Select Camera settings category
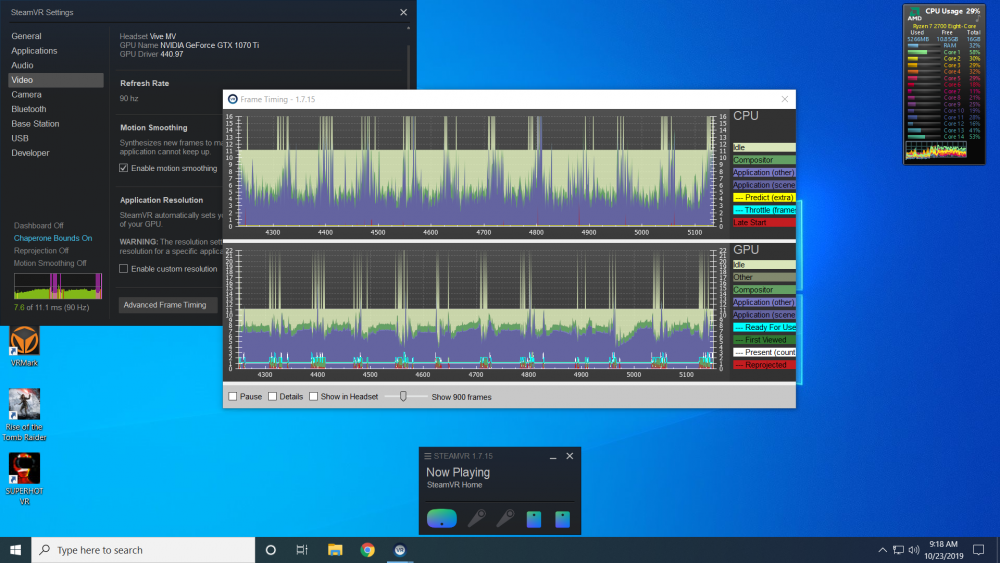 coord(26,94)
